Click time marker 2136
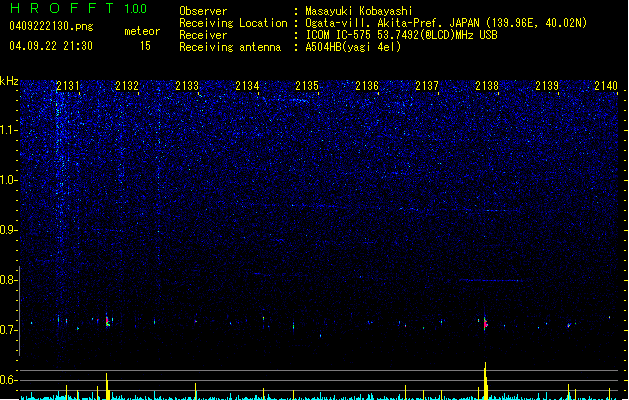The image size is (629, 400). click(367, 86)
